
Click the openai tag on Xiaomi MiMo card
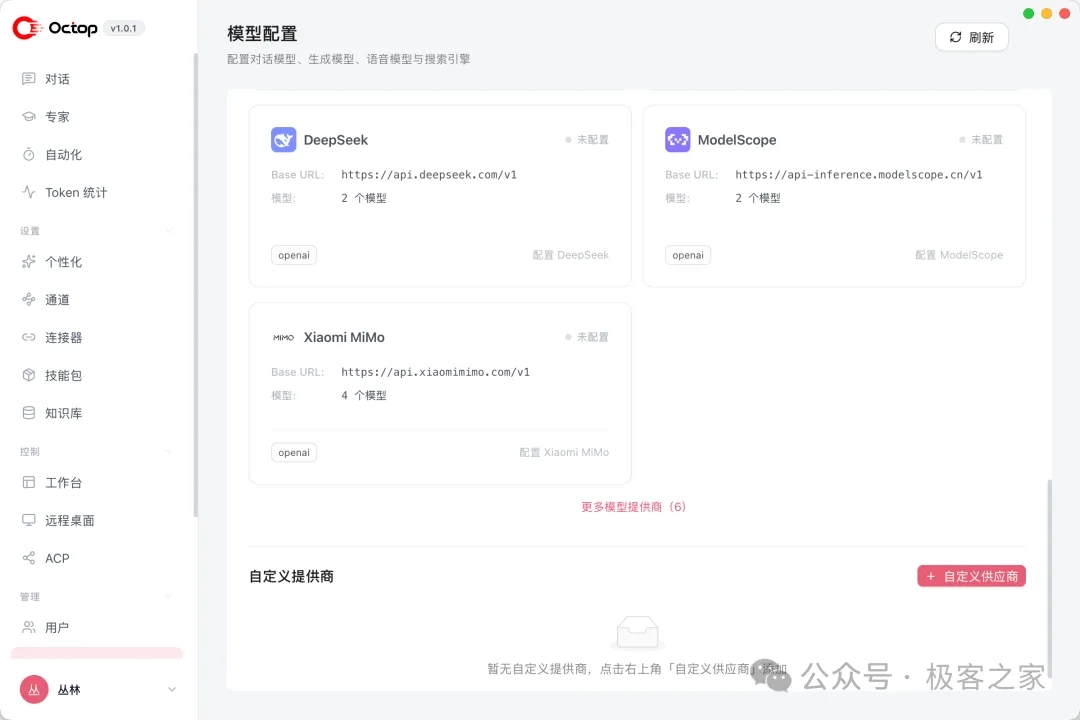pos(294,453)
